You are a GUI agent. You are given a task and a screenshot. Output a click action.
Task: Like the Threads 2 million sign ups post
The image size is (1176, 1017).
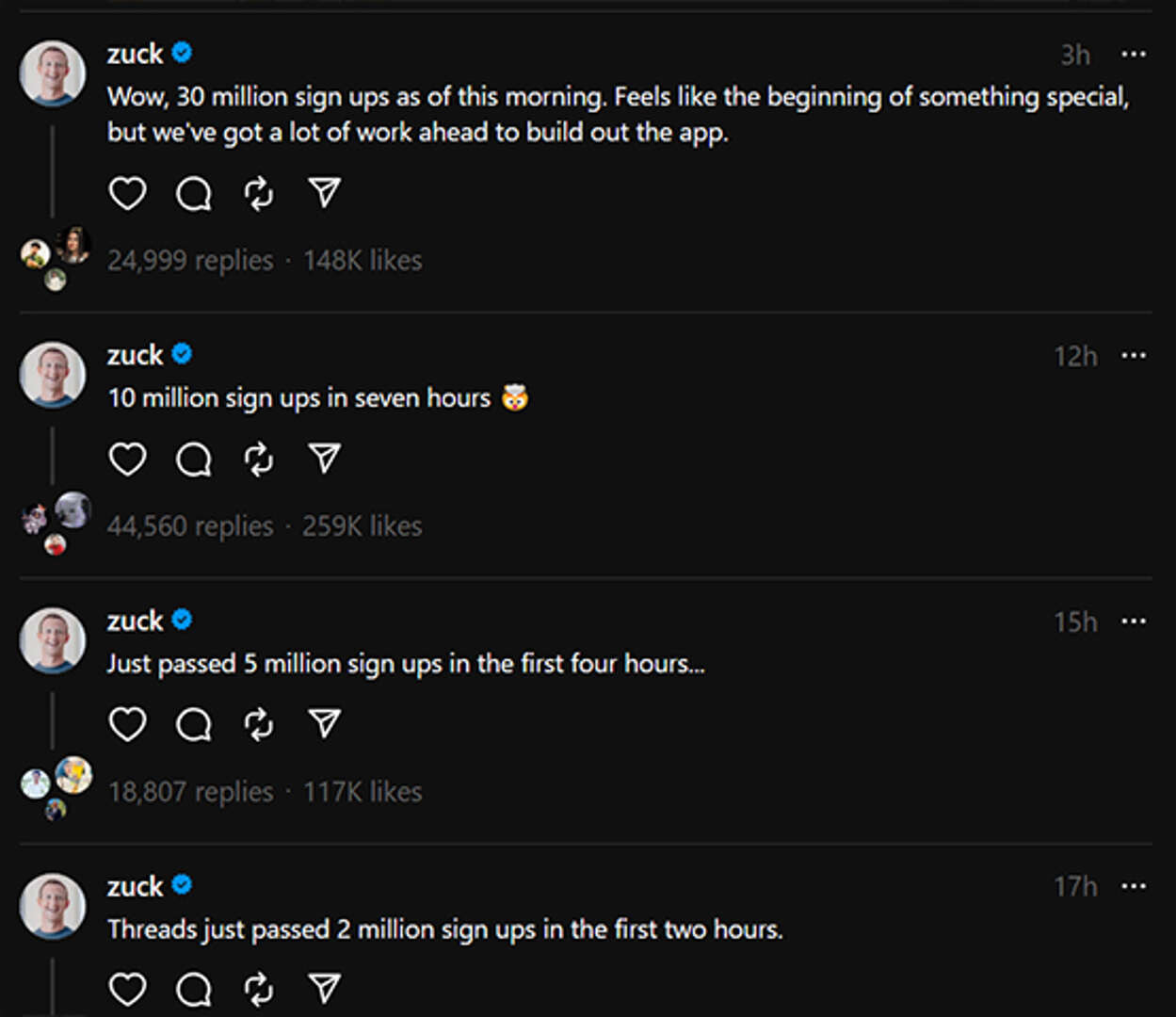tap(127, 990)
